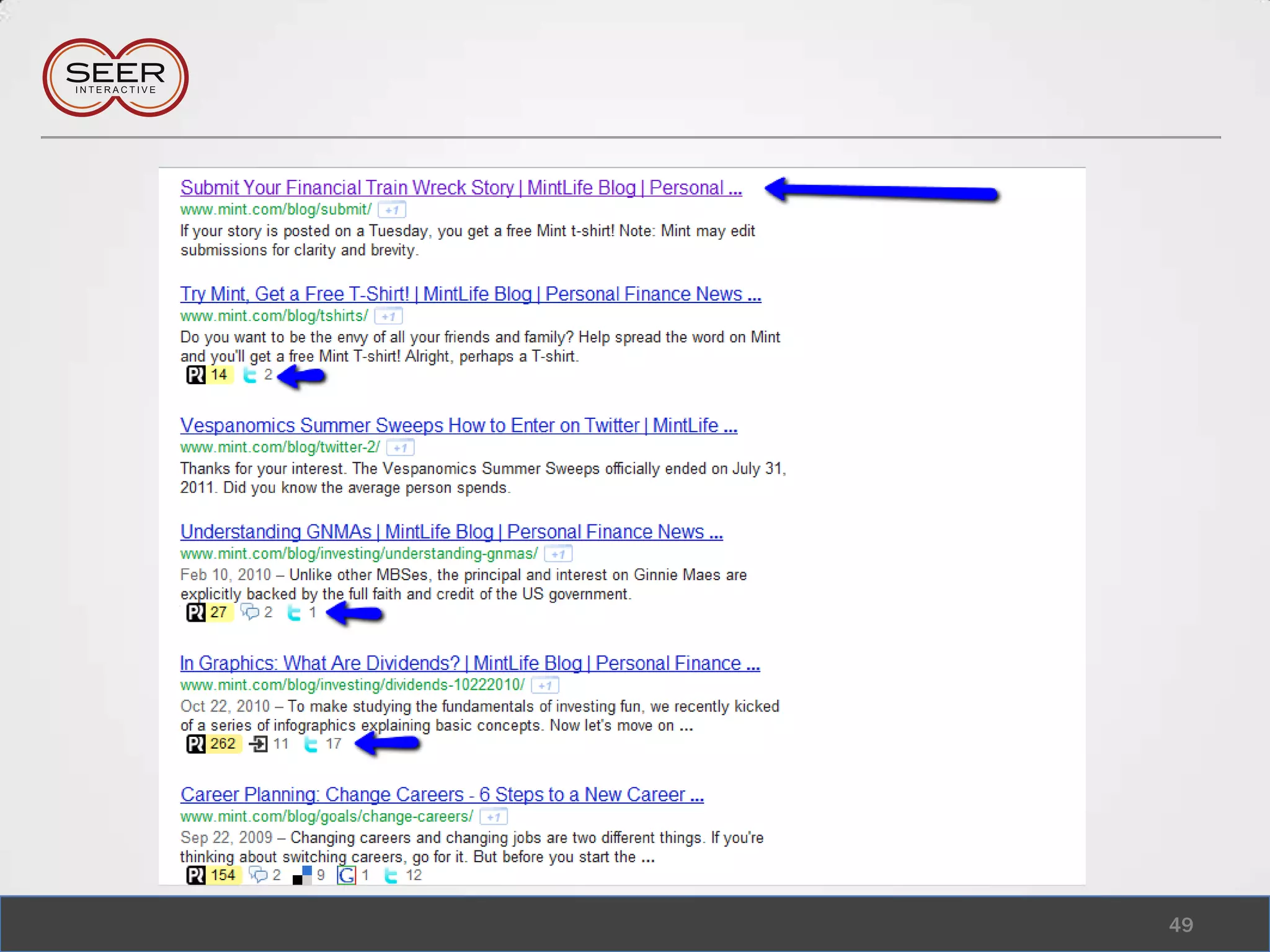Image resolution: width=1270 pixels, height=952 pixels.
Task: Click the SEER Interactive logo
Action: [115, 77]
